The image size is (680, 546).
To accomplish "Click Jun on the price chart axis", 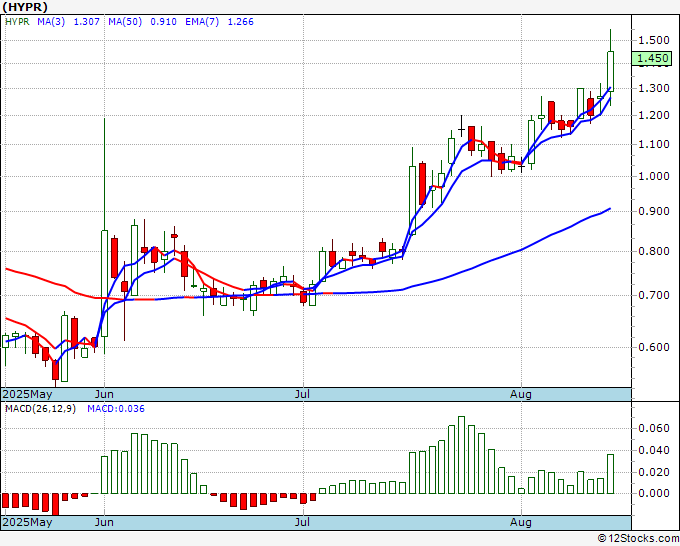I will [104, 394].
